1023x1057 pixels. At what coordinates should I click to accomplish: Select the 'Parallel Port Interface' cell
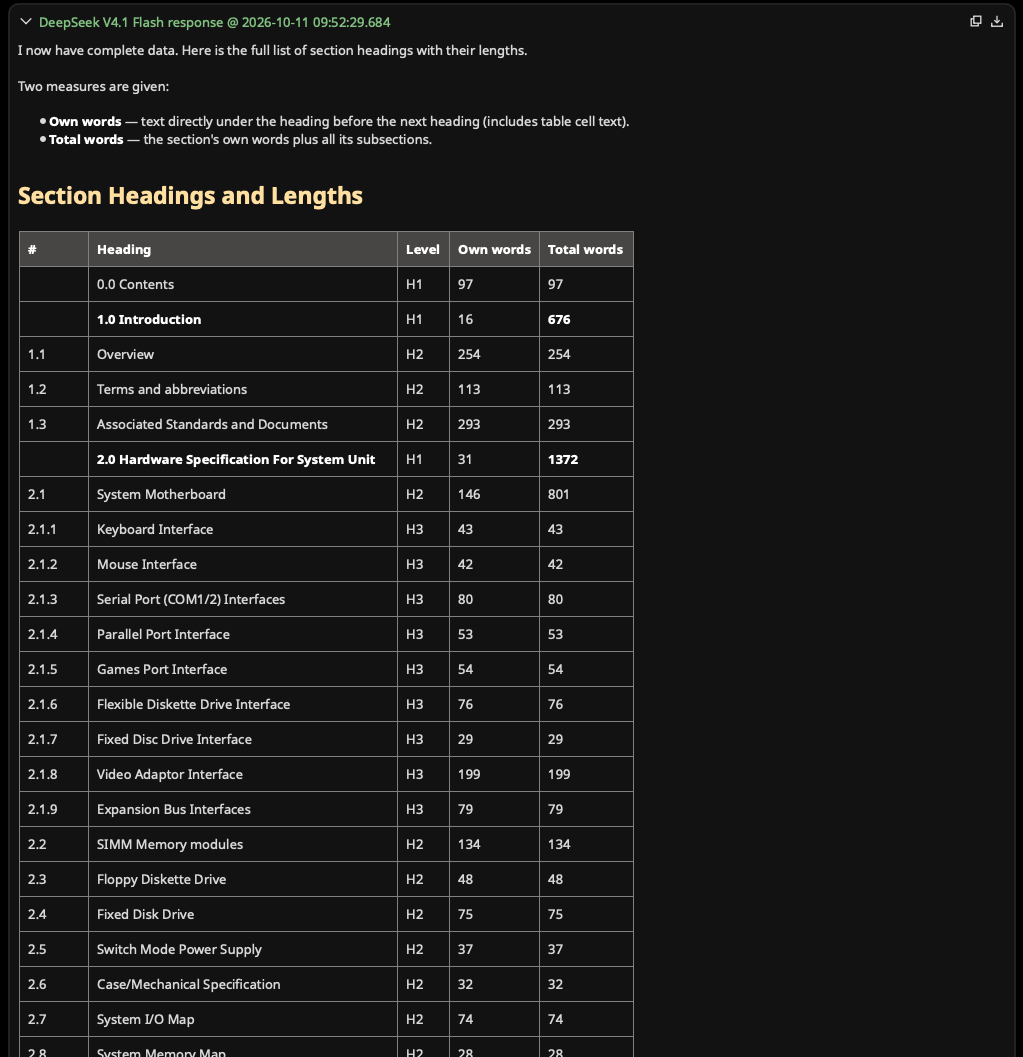coord(243,635)
